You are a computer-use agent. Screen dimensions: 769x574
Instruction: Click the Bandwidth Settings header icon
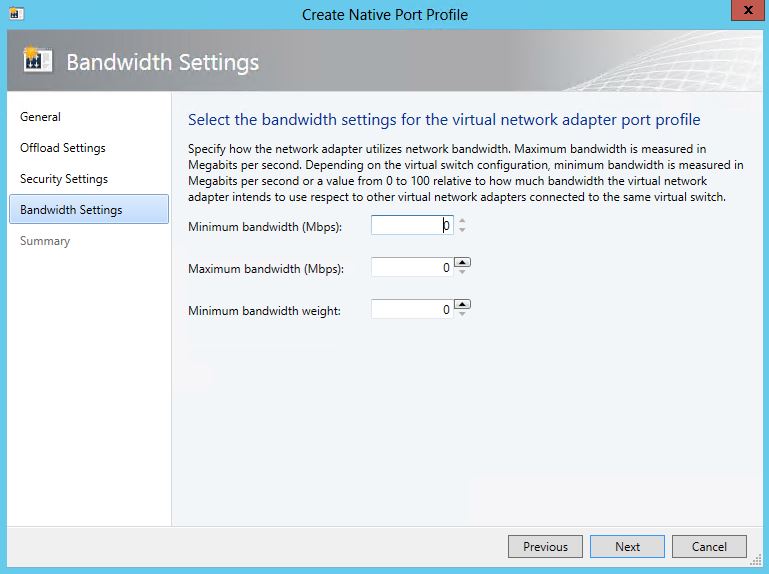click(x=37, y=61)
